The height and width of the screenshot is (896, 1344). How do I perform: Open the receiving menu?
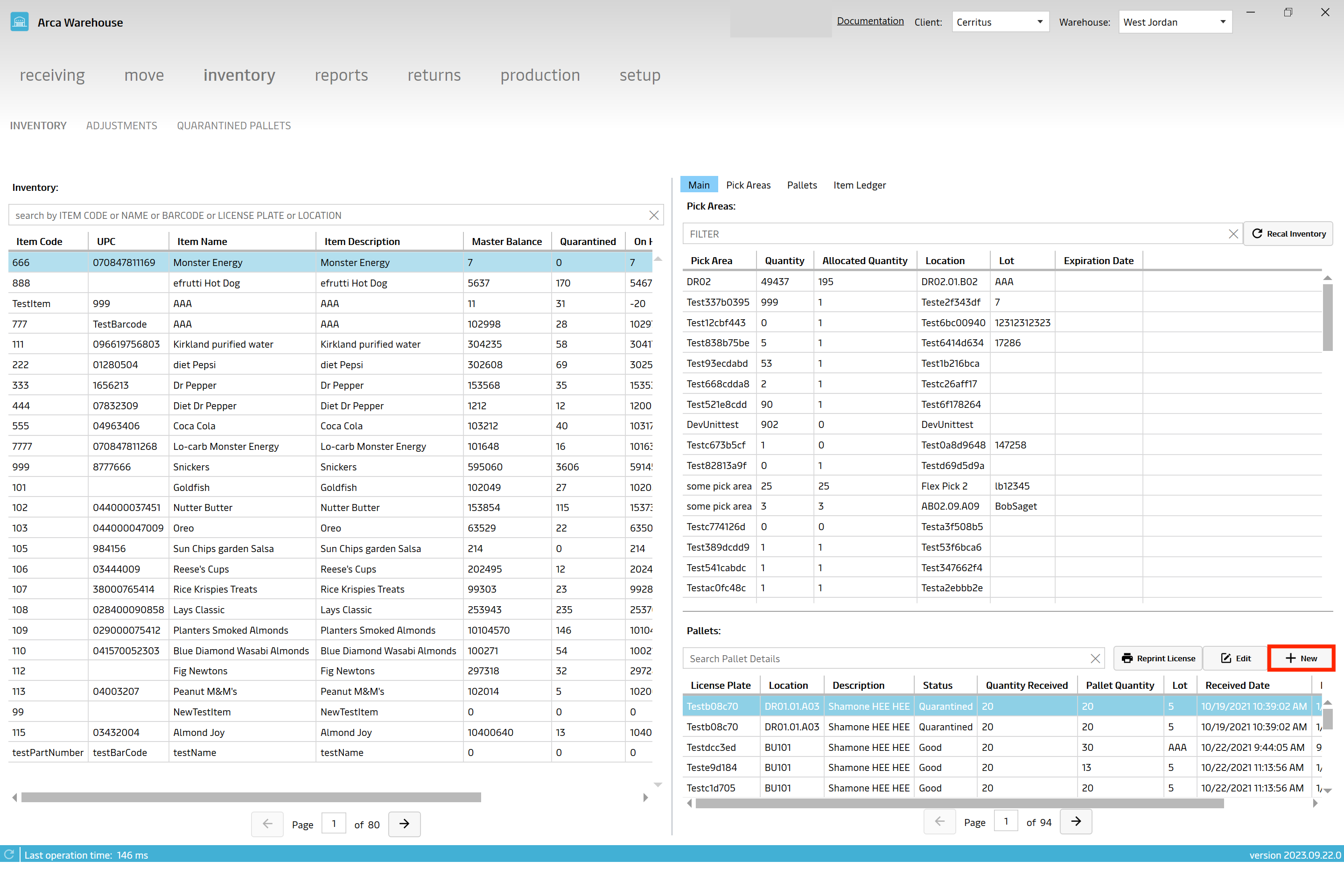click(x=52, y=75)
